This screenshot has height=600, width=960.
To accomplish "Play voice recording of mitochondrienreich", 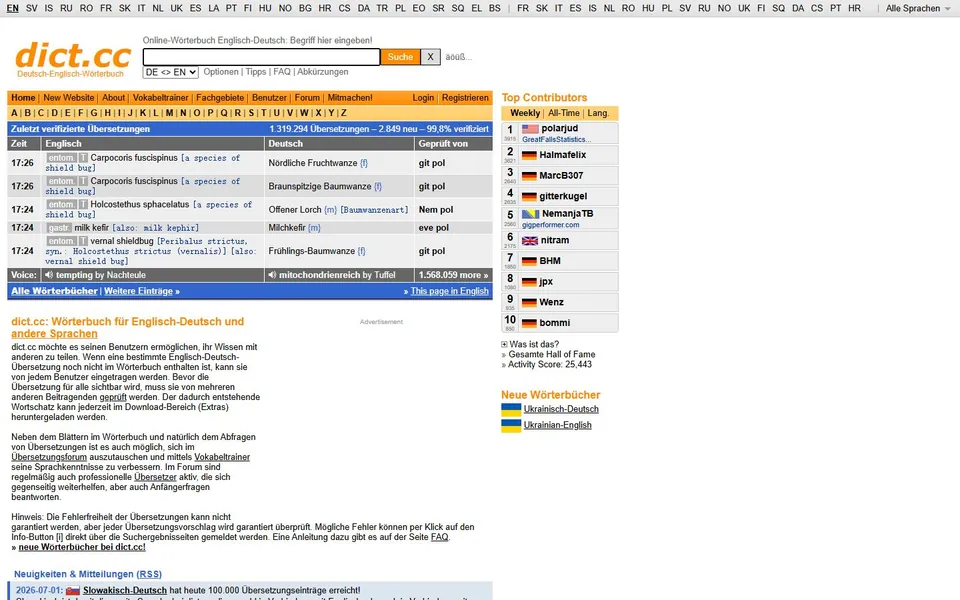I will pyautogui.click(x=272, y=275).
